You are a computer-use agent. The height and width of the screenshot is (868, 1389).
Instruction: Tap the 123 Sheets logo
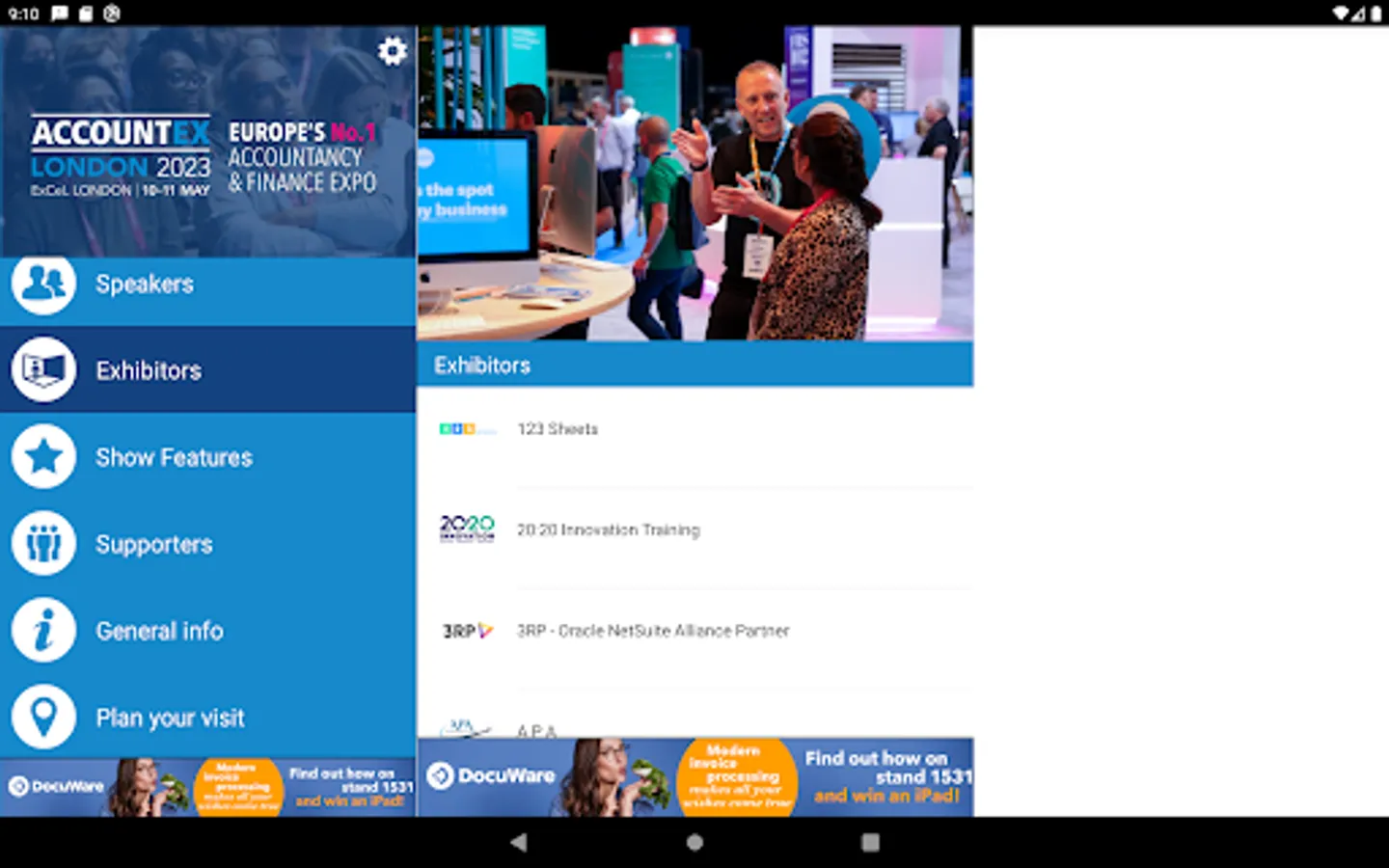468,429
